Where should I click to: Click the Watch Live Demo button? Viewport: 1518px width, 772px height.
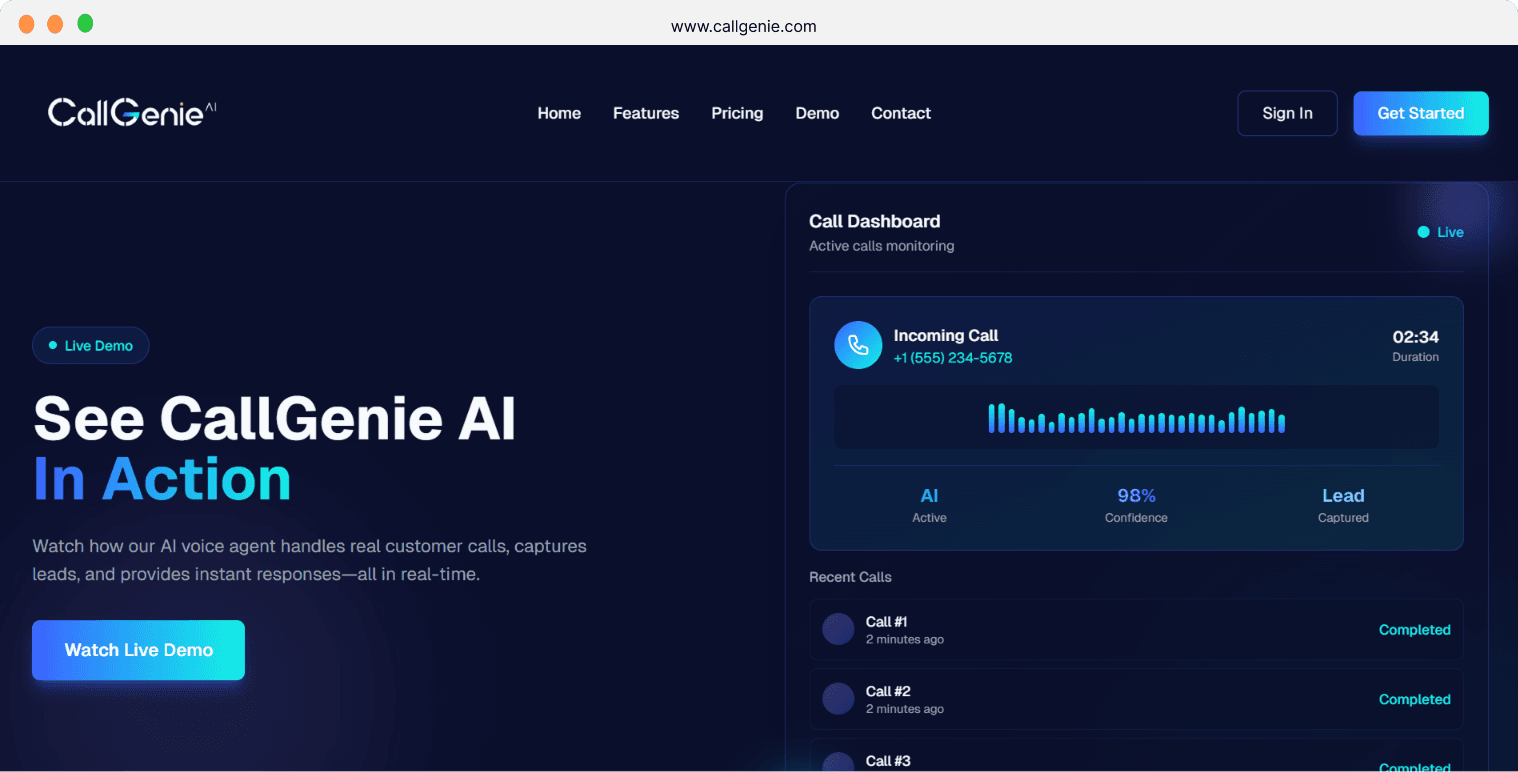pos(138,650)
